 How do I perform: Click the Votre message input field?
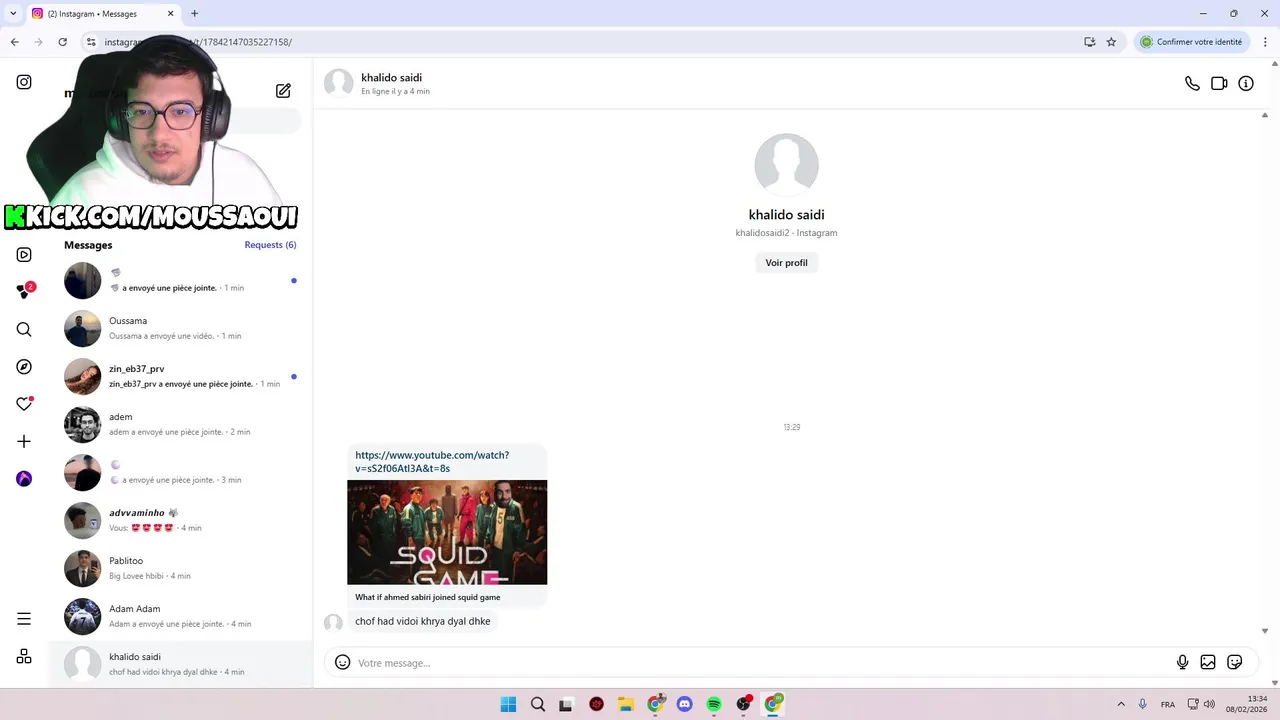coord(760,663)
